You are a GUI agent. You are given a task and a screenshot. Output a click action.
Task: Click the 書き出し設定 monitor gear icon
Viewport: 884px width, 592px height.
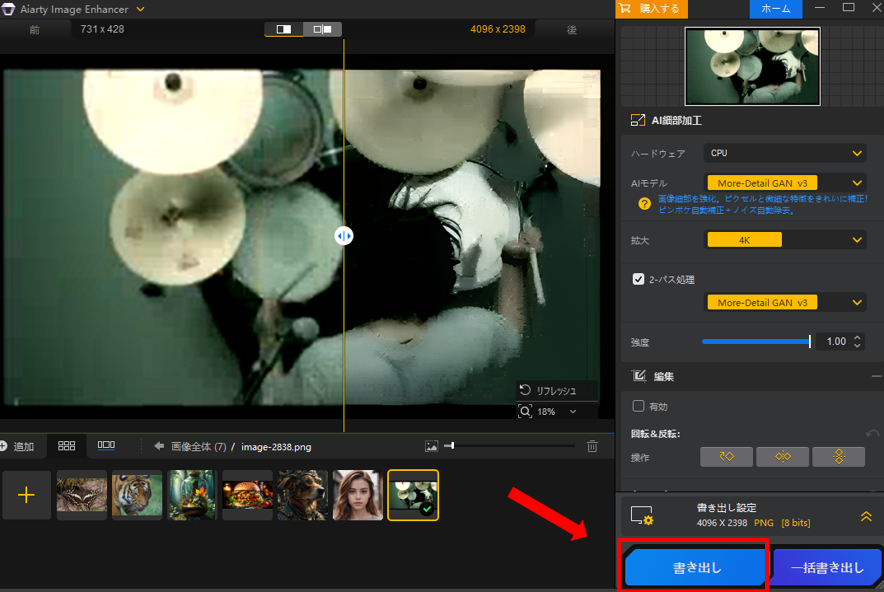[642, 515]
